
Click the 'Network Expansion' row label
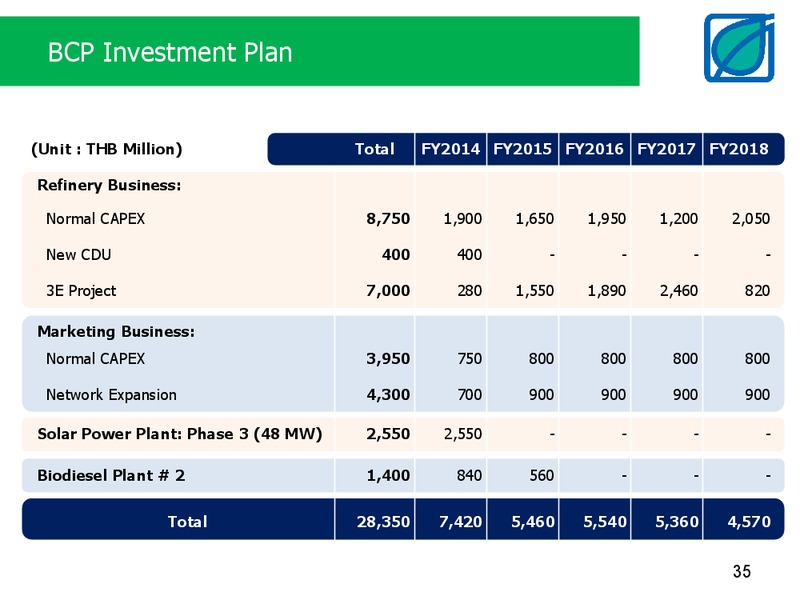pos(111,395)
